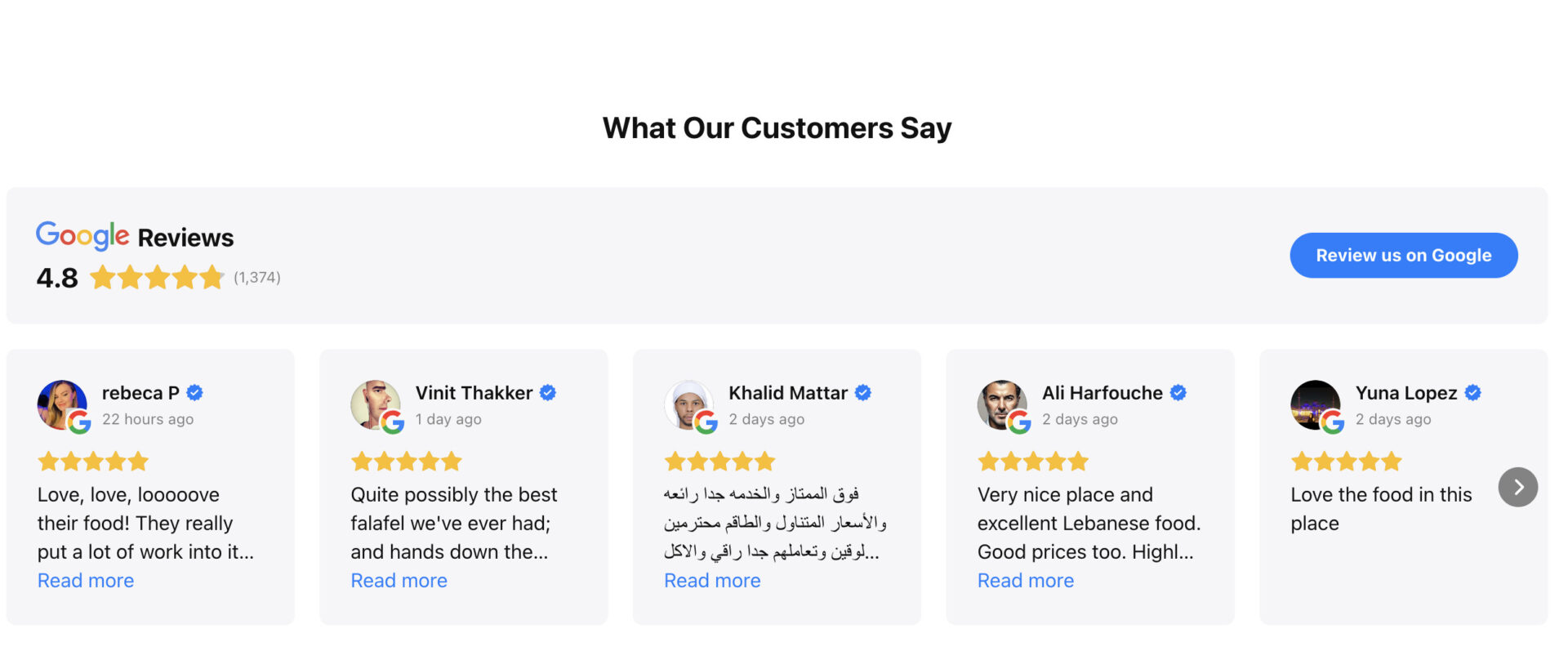This screenshot has width=1568, height=647.
Task: Click the verified badge beside Yuna Lopez
Action: click(1473, 393)
